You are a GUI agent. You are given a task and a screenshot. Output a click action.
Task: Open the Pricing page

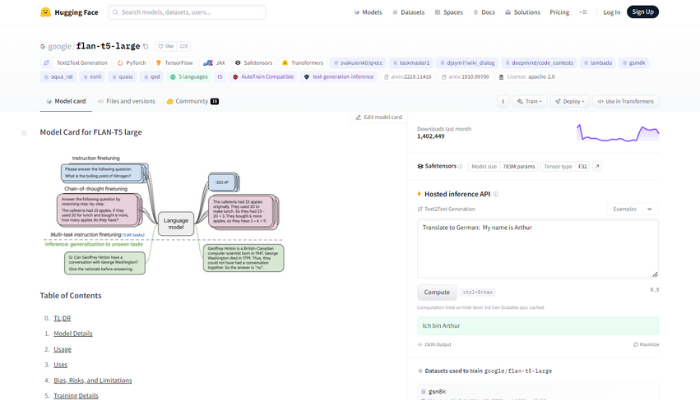pyautogui.click(x=559, y=12)
